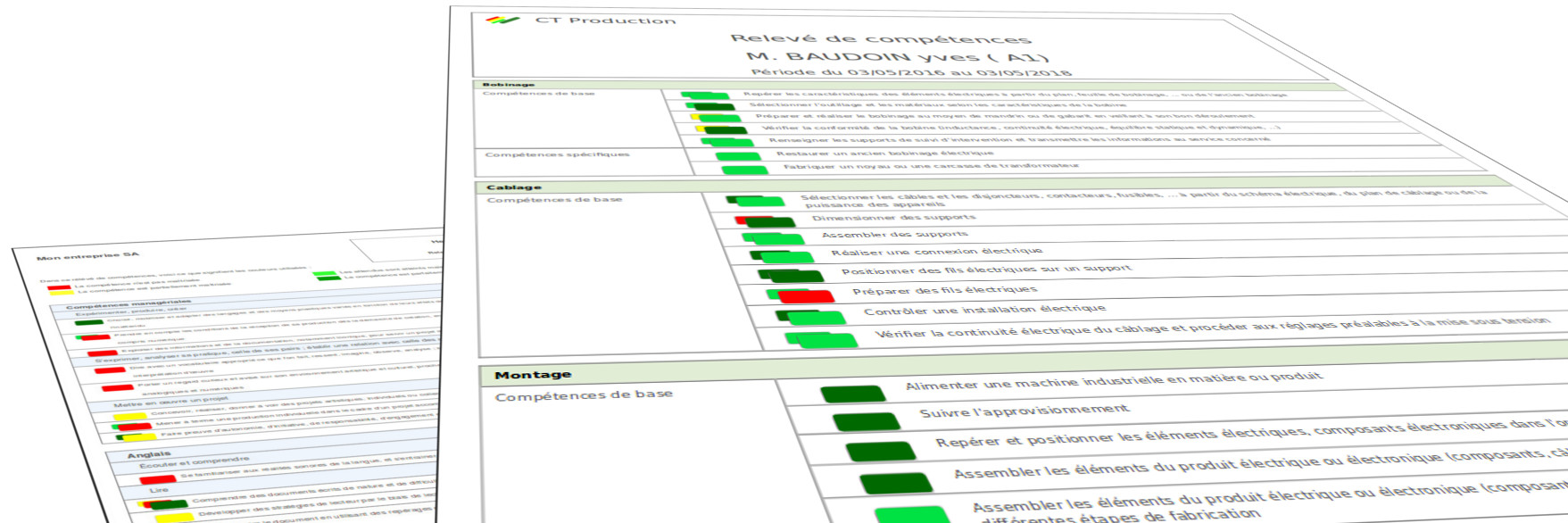
Task: Click "Préparer et réaliser le bobinage" row
Action: 1004,116
